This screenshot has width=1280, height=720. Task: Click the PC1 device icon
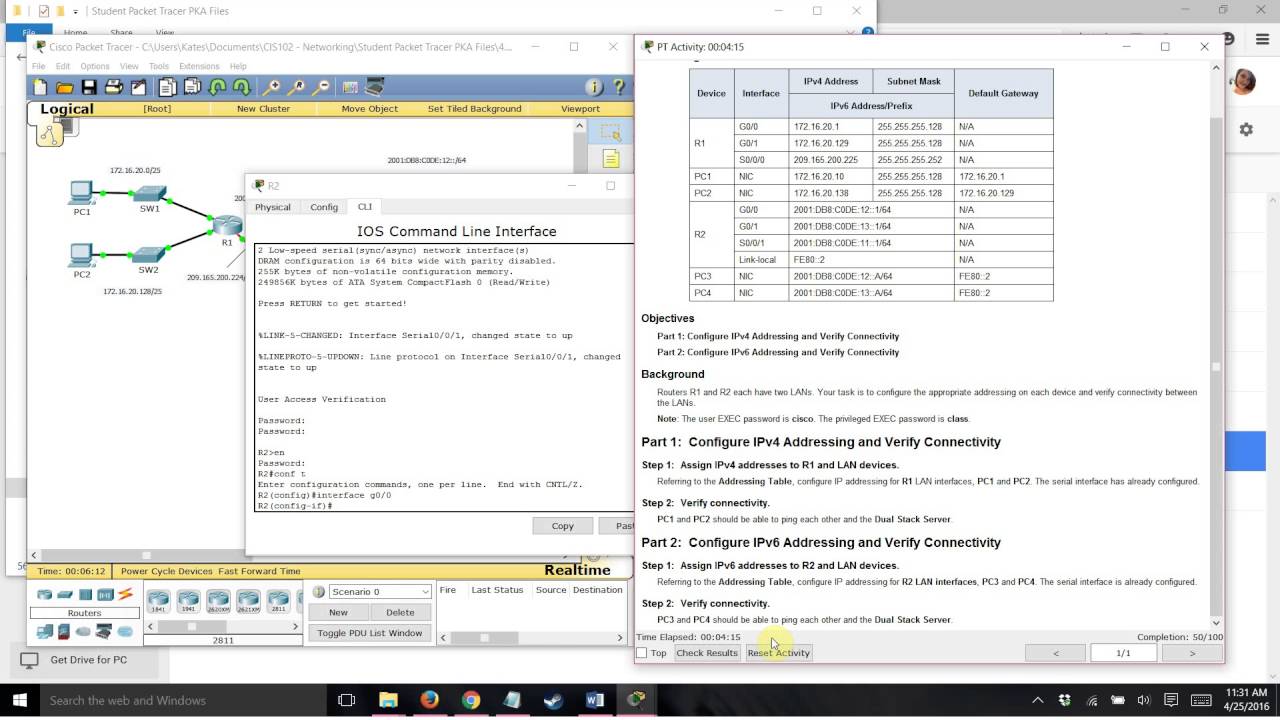pos(82,192)
